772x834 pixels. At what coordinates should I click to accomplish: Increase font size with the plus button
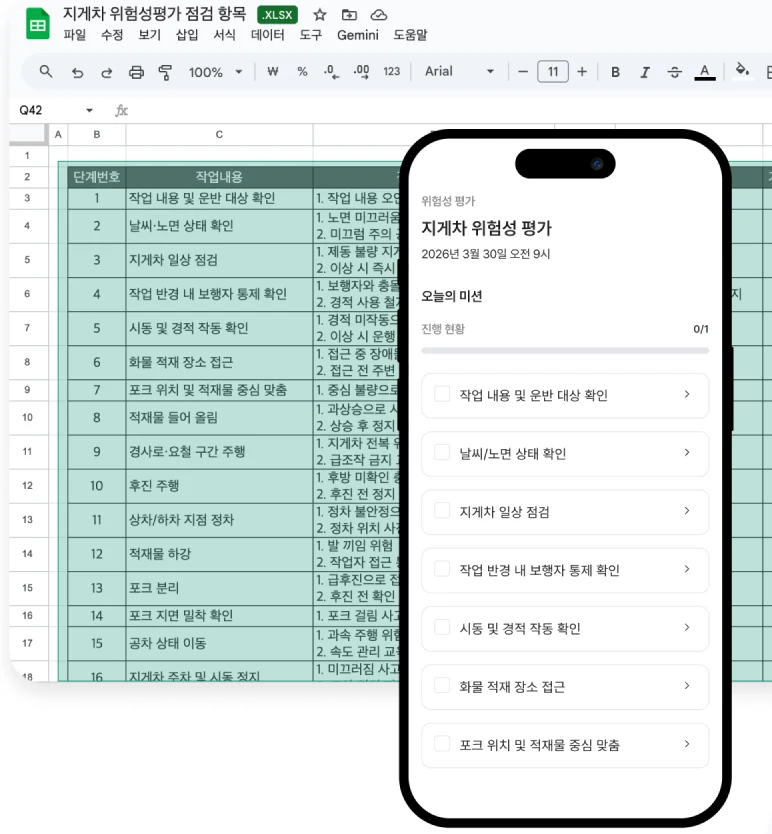click(582, 71)
